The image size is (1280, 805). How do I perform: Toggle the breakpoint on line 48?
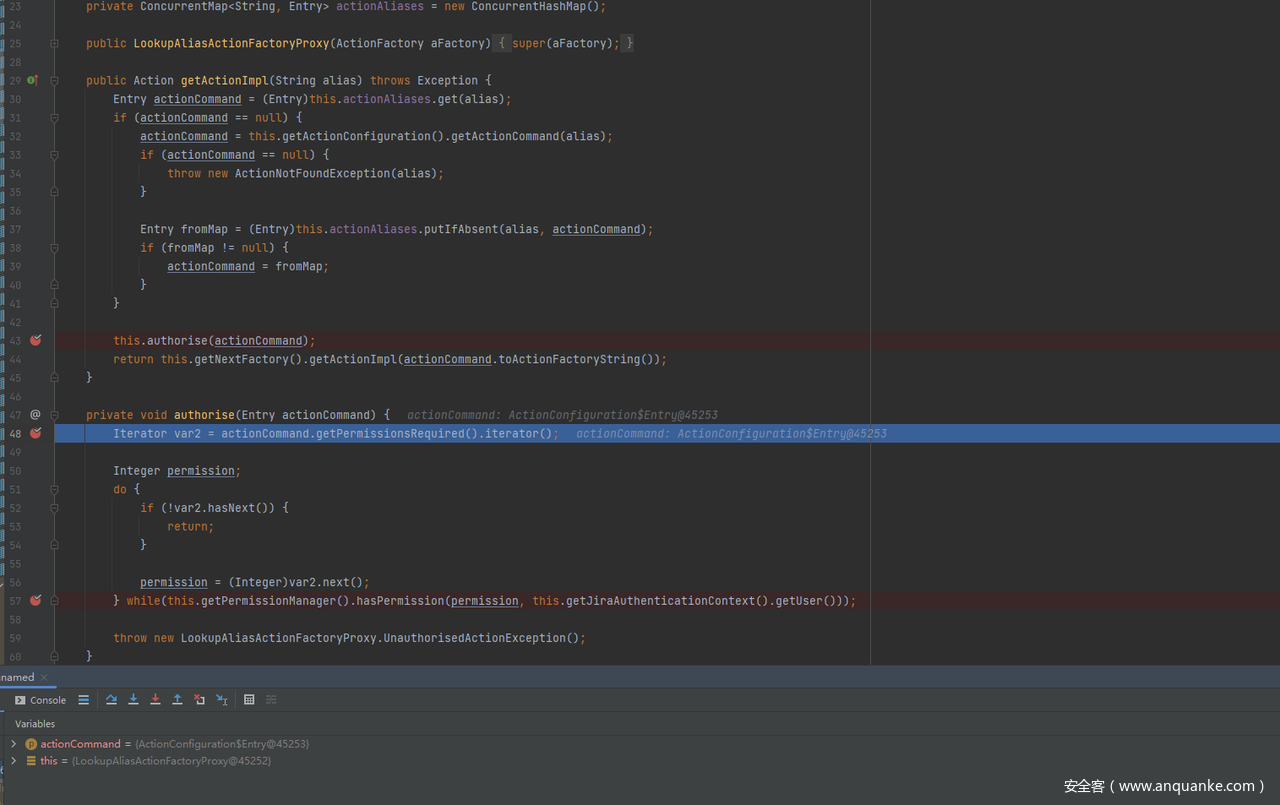click(x=36, y=433)
